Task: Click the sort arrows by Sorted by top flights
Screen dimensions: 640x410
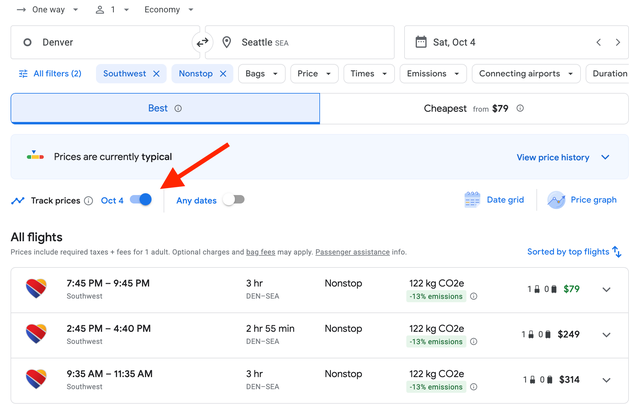Action: (x=617, y=252)
